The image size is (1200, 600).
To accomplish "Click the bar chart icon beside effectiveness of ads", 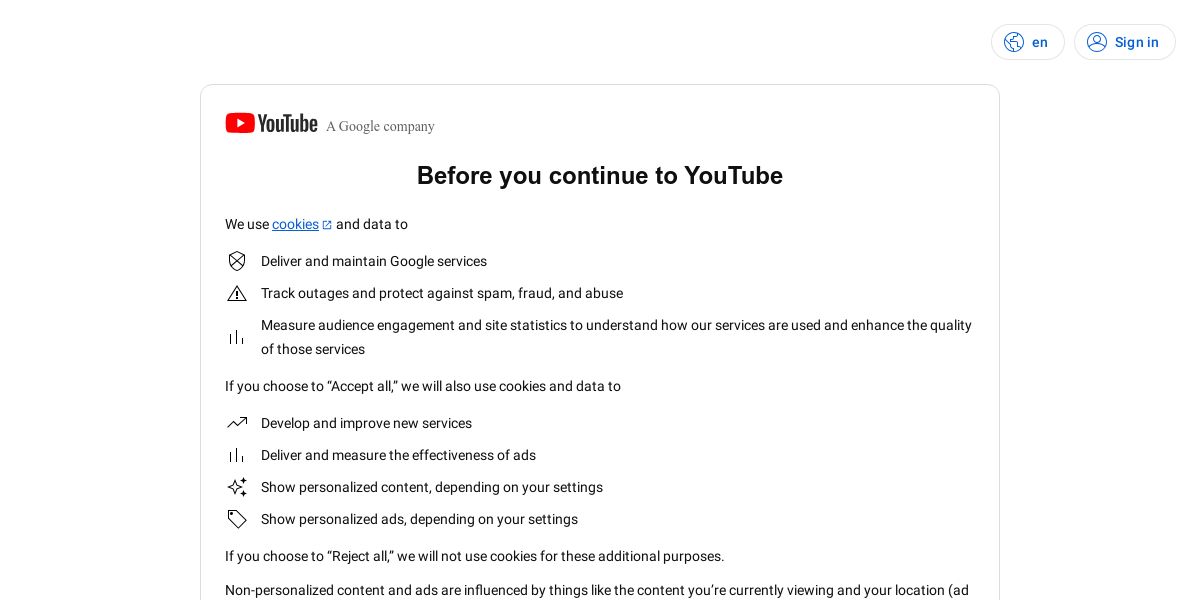I will tap(237, 455).
